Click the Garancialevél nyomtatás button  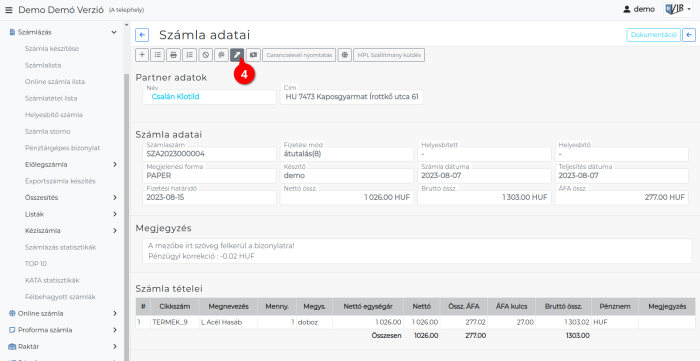[x=299, y=55]
